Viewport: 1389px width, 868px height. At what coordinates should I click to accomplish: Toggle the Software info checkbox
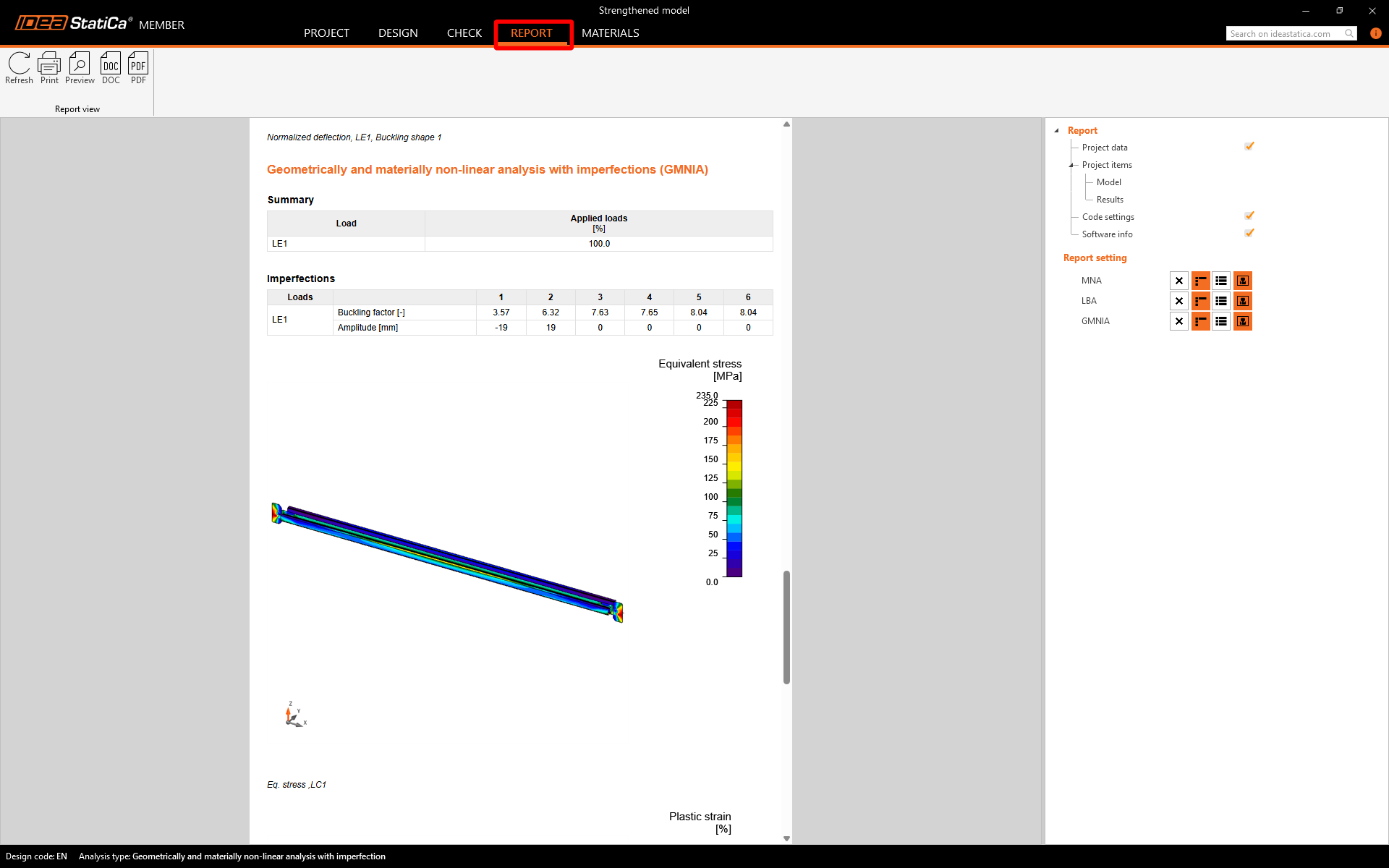pos(1249,234)
